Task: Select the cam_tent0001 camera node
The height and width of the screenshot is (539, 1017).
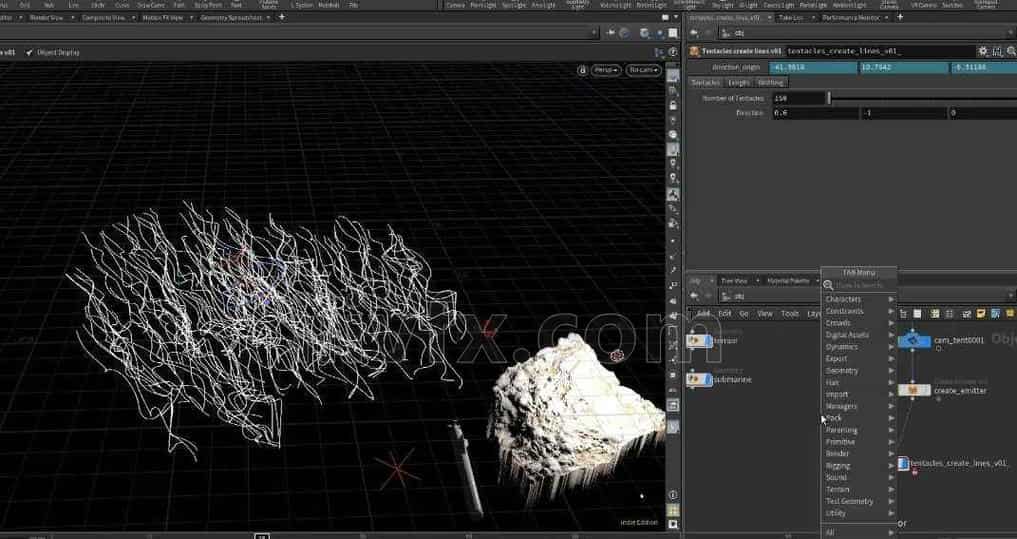Action: coord(914,340)
